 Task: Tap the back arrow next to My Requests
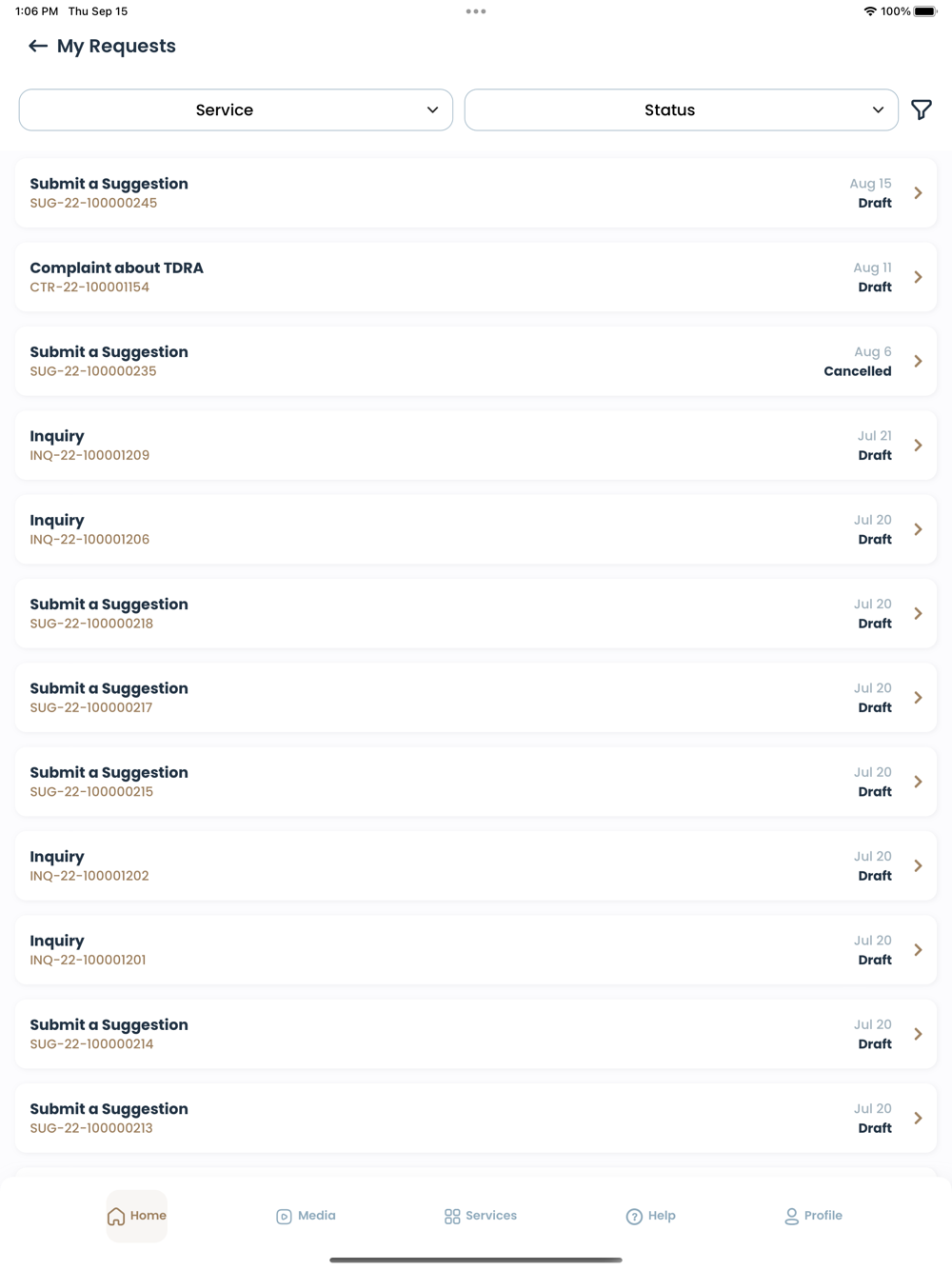tap(38, 46)
